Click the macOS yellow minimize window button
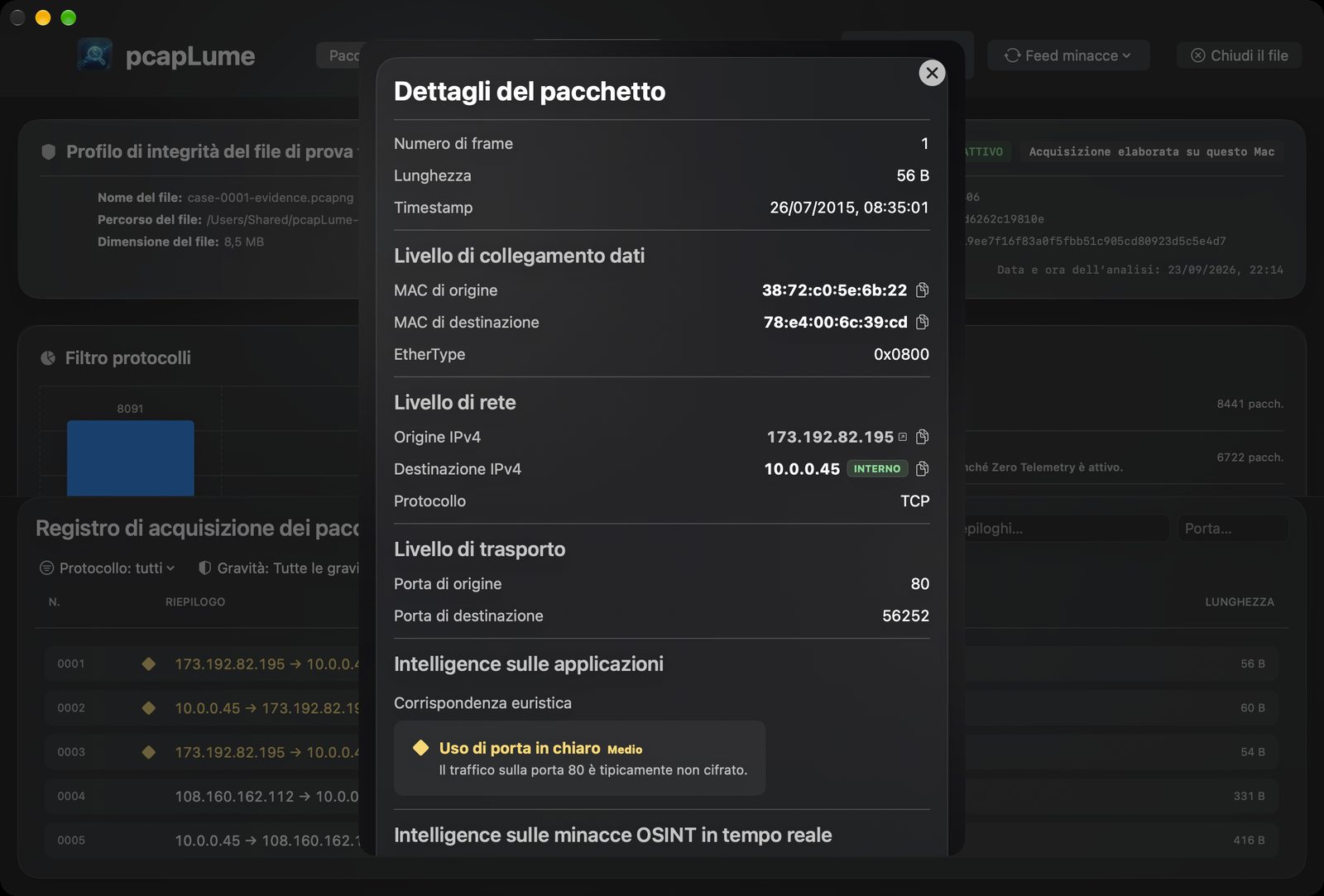Image resolution: width=1324 pixels, height=896 pixels. pyautogui.click(x=43, y=17)
